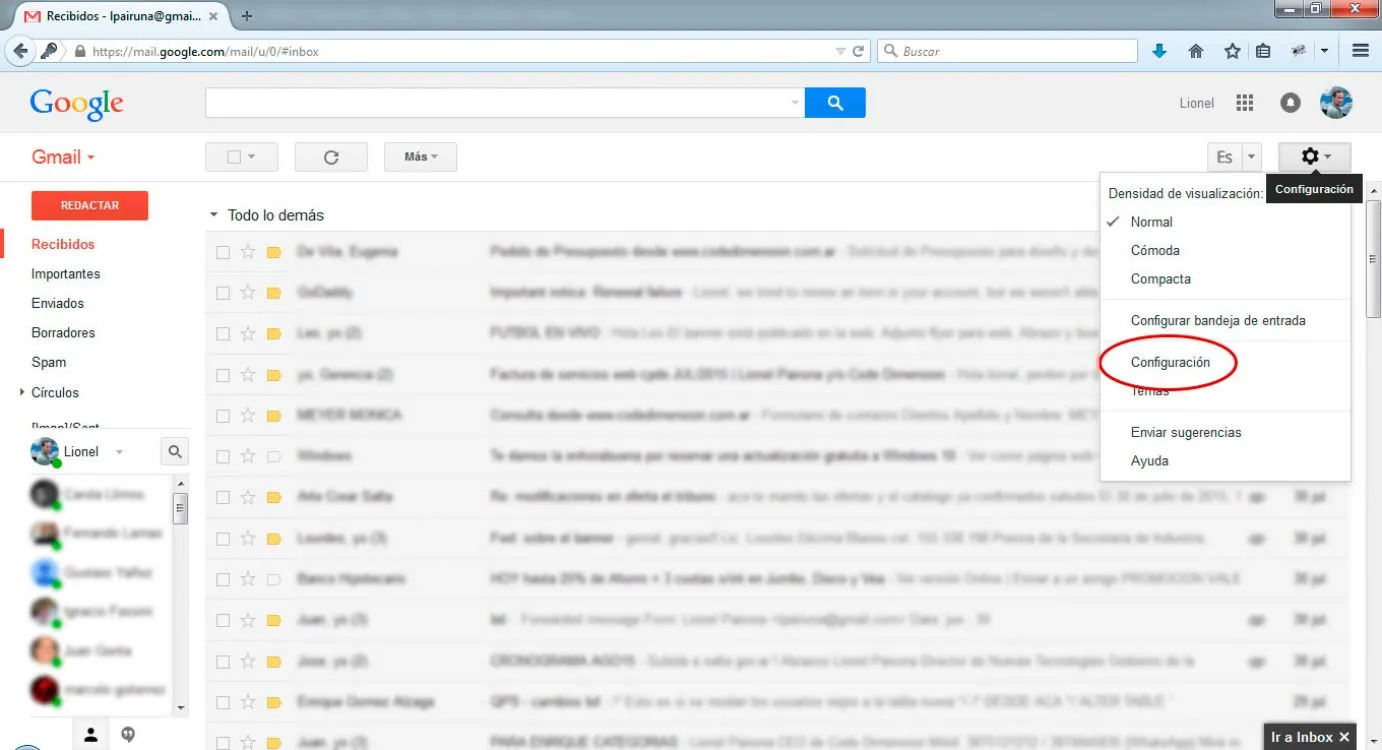
Task: Refresh the inbox with circular arrow button
Action: (331, 157)
